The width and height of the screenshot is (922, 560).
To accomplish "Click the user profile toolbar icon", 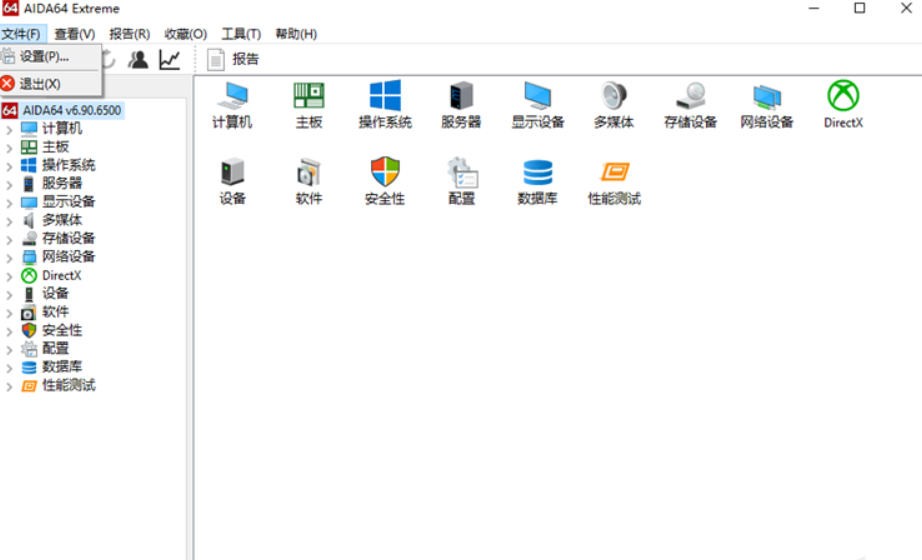I will point(138,59).
